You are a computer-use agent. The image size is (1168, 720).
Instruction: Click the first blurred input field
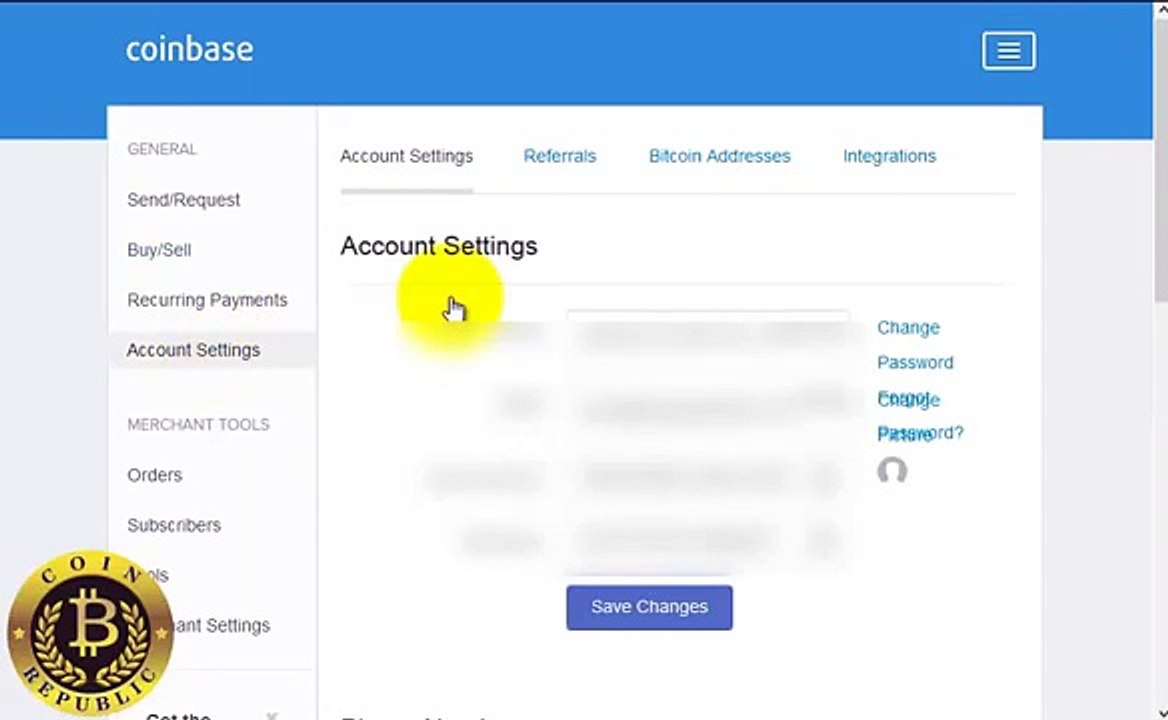[708, 332]
